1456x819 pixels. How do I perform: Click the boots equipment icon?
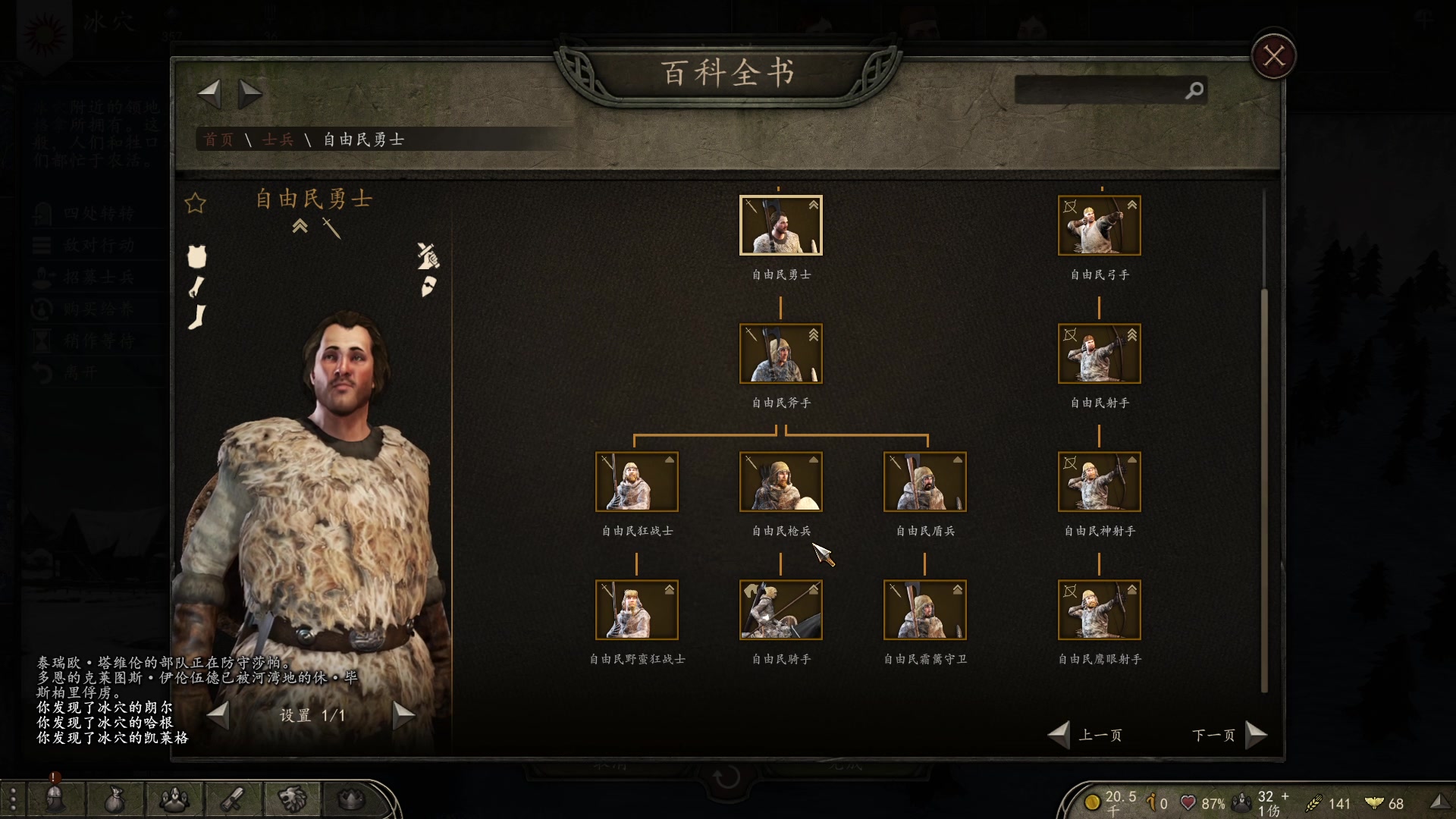[x=197, y=317]
